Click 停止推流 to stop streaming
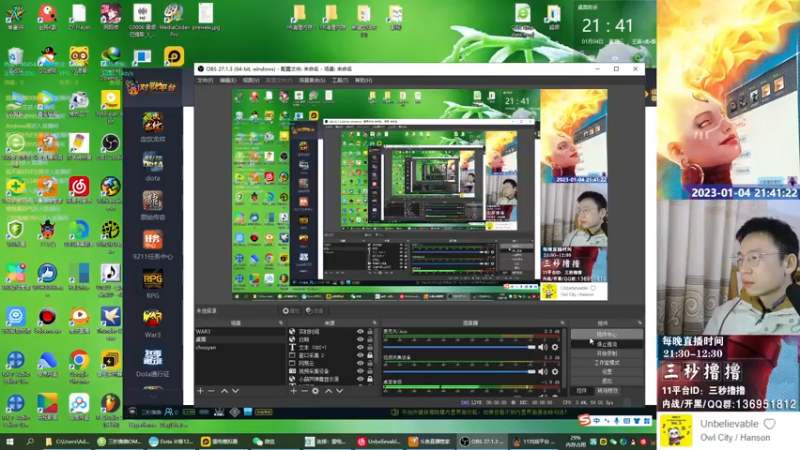Viewport: 800px width, 450px height. coord(607,344)
